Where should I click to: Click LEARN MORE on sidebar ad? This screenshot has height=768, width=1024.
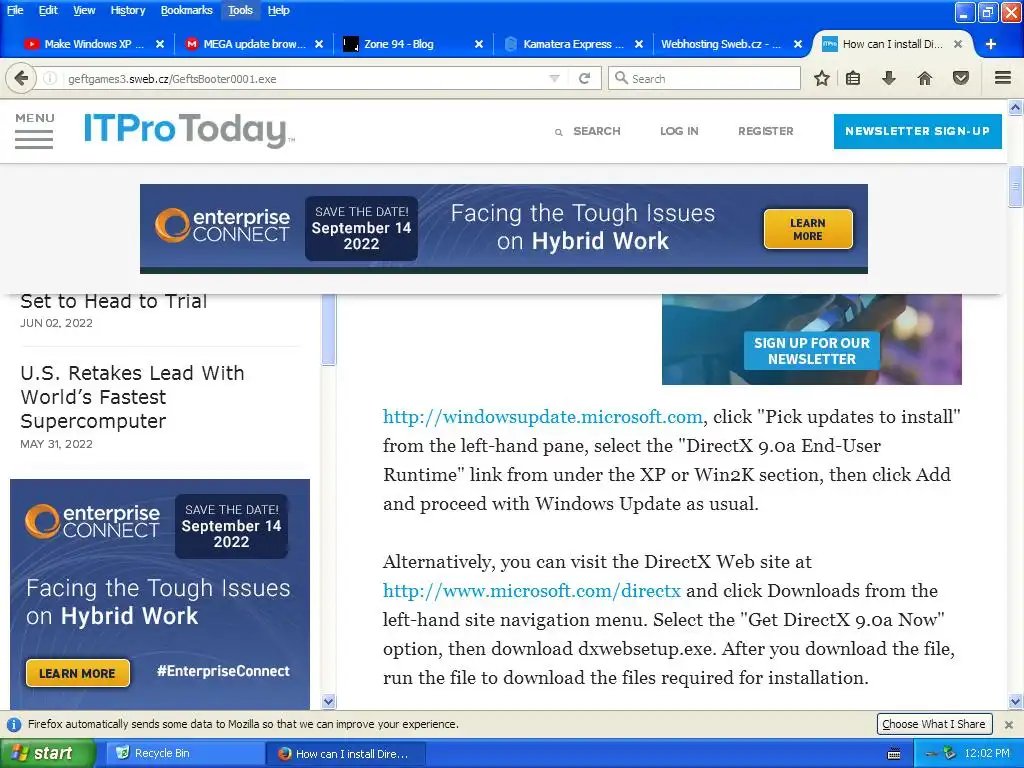pos(77,673)
